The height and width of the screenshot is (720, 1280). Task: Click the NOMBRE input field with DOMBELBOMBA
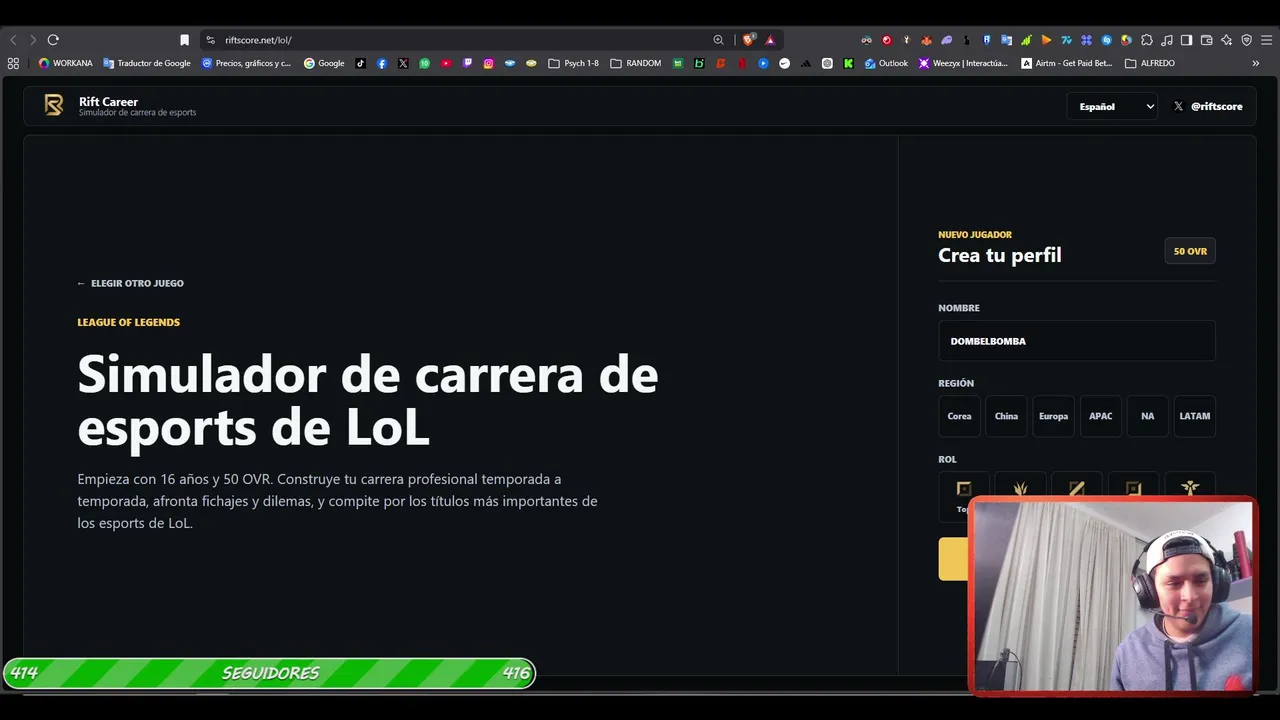[x=1077, y=341]
